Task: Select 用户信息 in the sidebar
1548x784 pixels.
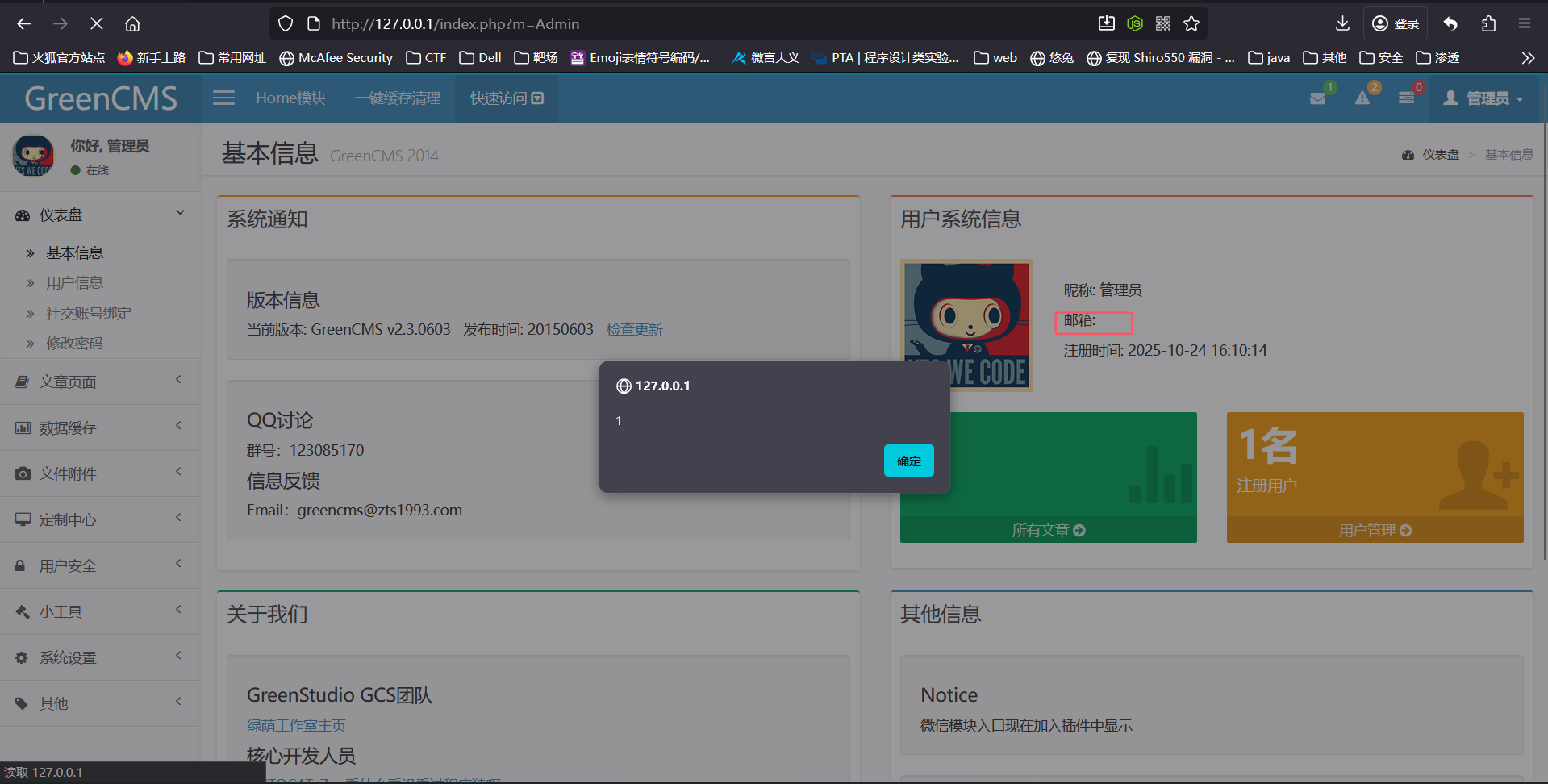Action: coord(74,283)
